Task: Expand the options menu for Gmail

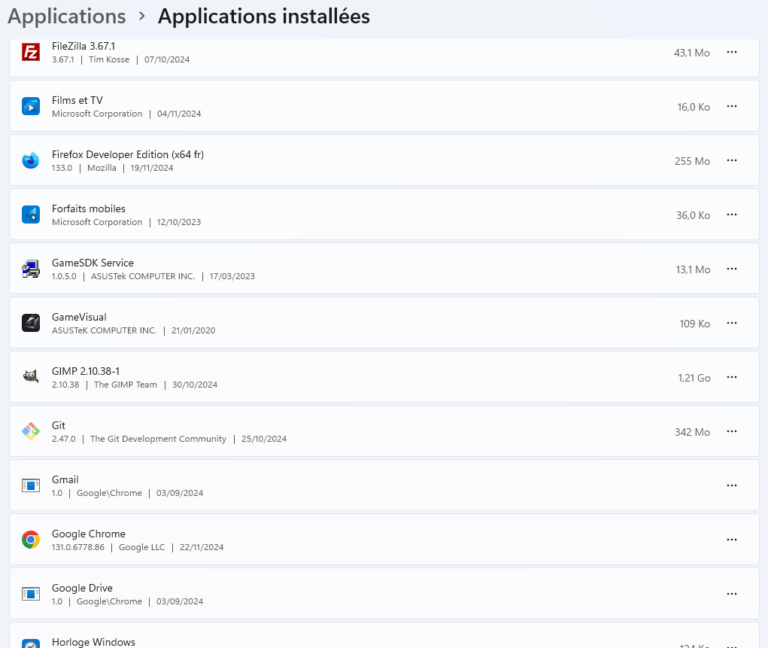Action: (x=732, y=485)
